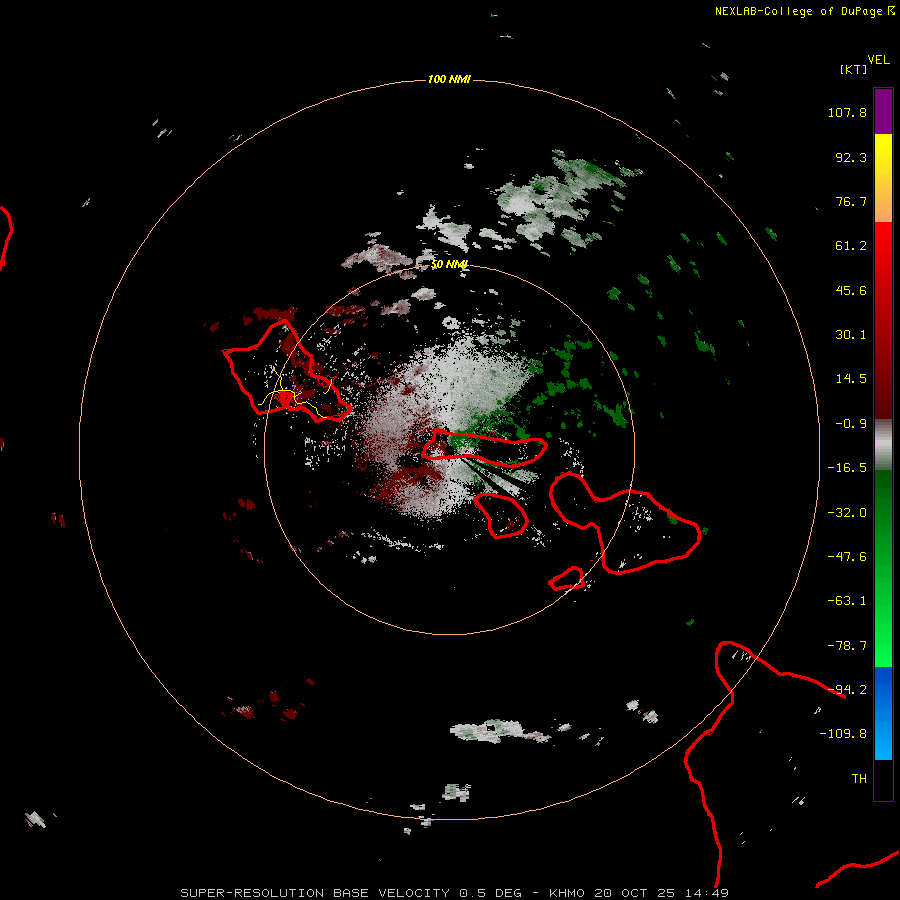Click the 107.8 legend value

coord(847,112)
